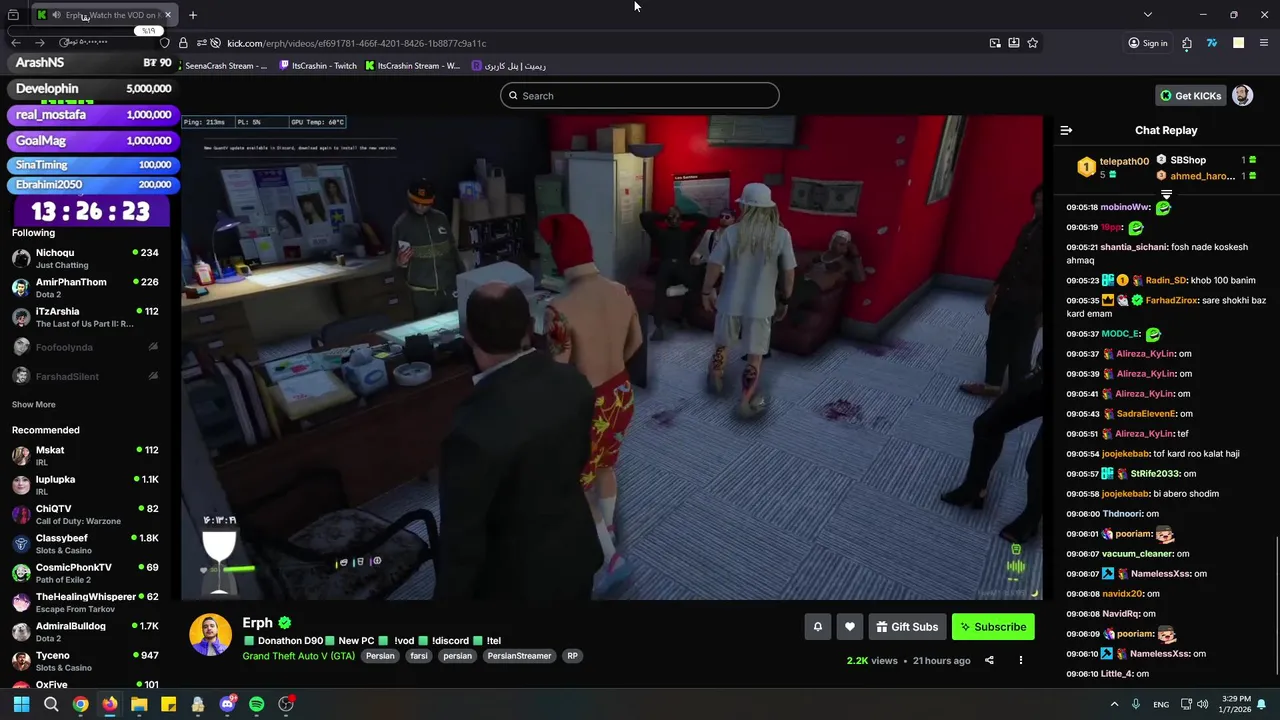Open Grand Theft Auto V category link
Image resolution: width=1280 pixels, height=720 pixels.
[299, 656]
